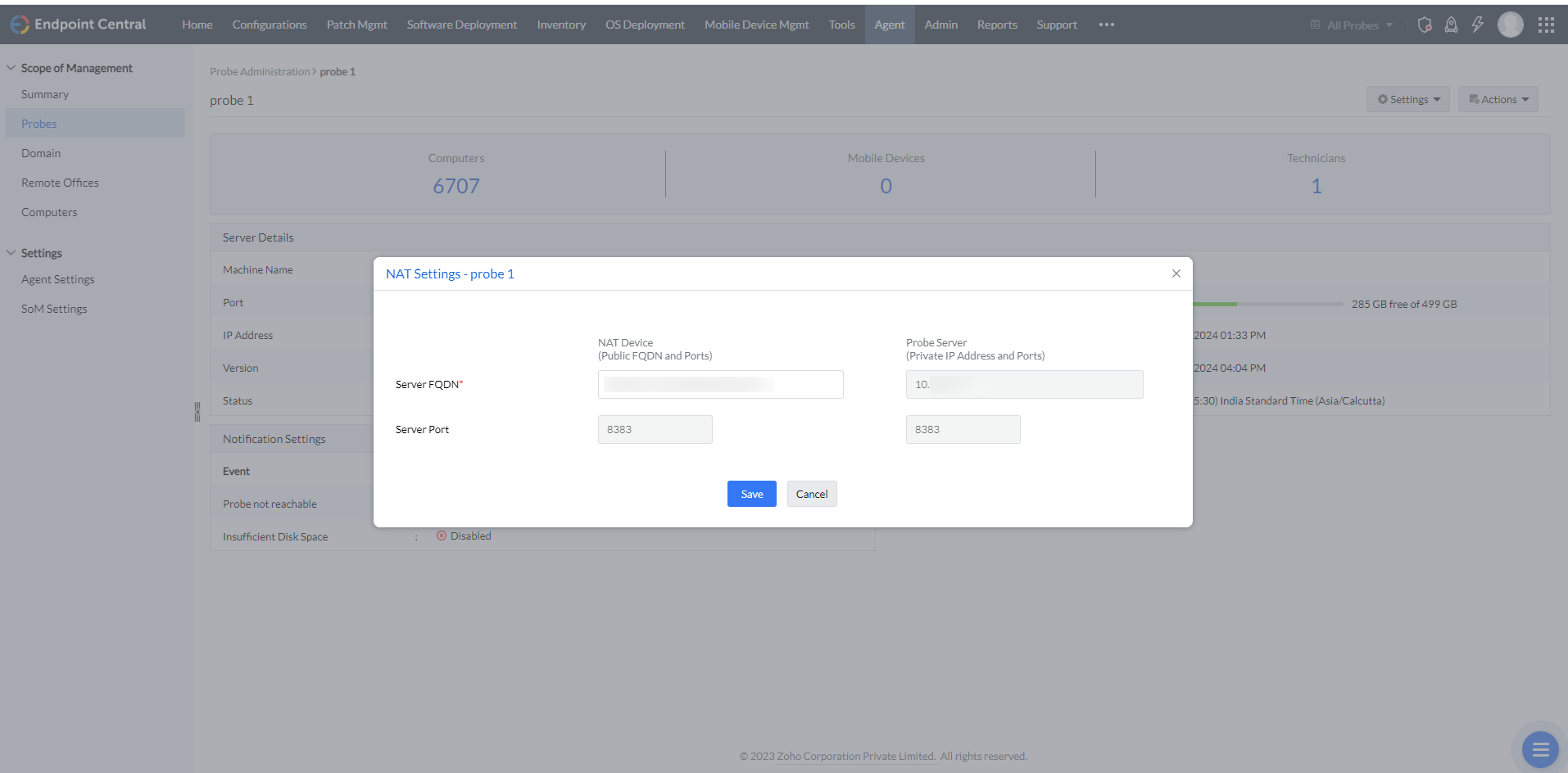This screenshot has height=773, width=1568.
Task: Open the Patch Mgmt tab
Action: (357, 25)
